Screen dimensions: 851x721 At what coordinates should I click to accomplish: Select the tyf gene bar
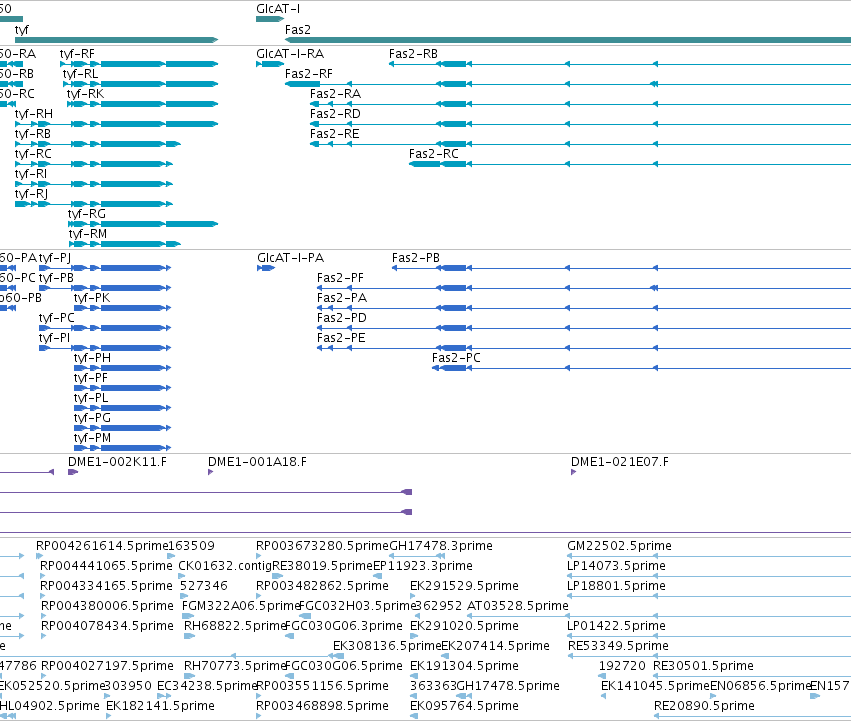coord(116,40)
